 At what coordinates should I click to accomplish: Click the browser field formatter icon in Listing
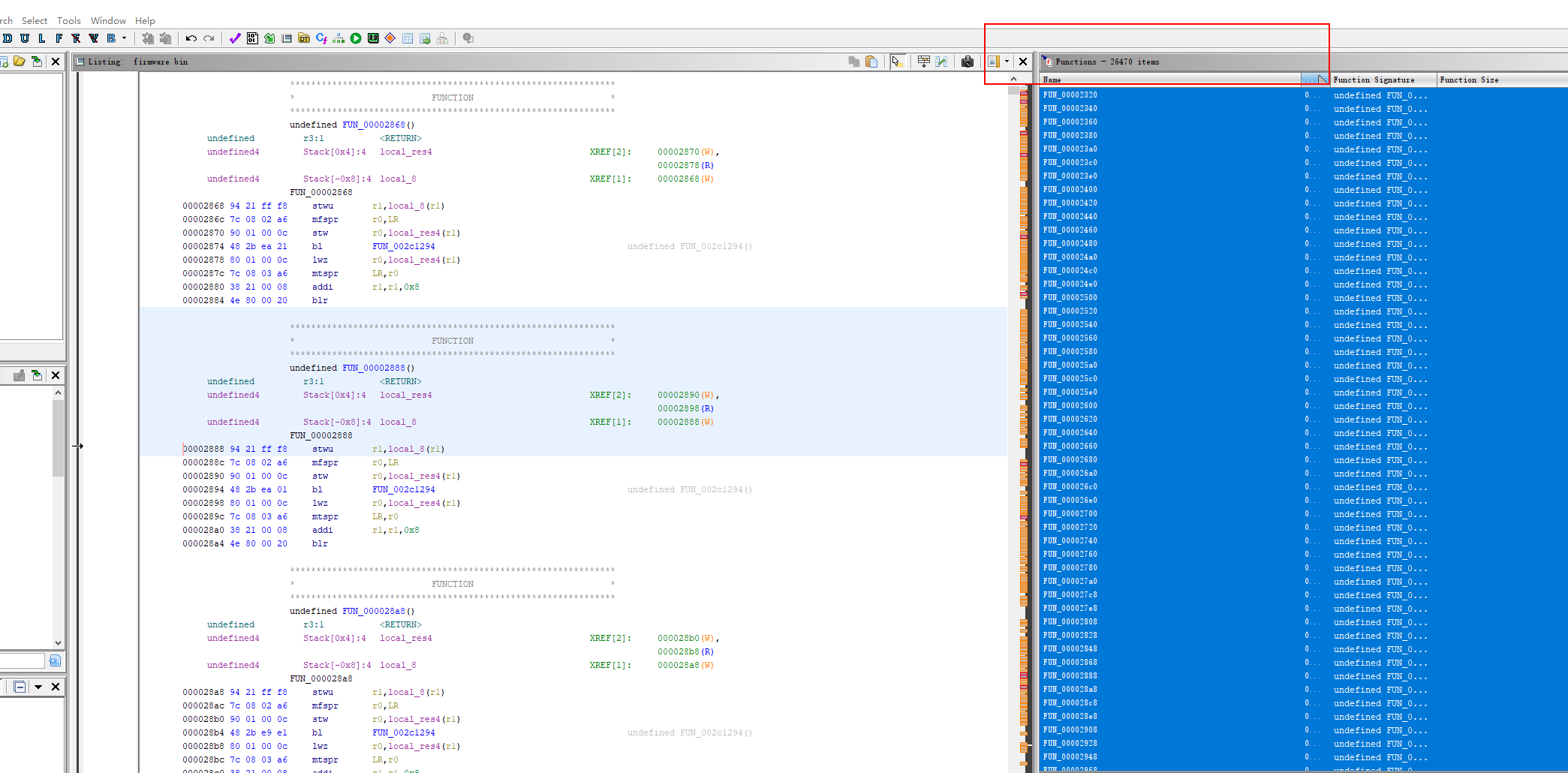coord(924,62)
